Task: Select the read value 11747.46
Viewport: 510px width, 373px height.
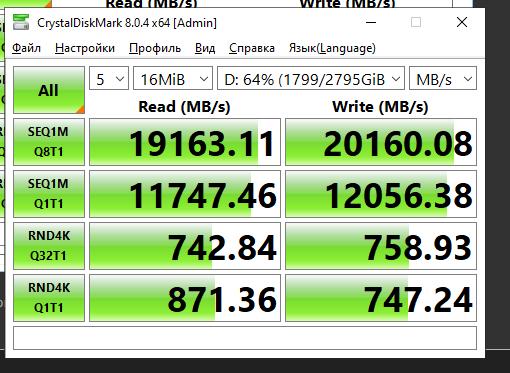Action: [x=185, y=194]
